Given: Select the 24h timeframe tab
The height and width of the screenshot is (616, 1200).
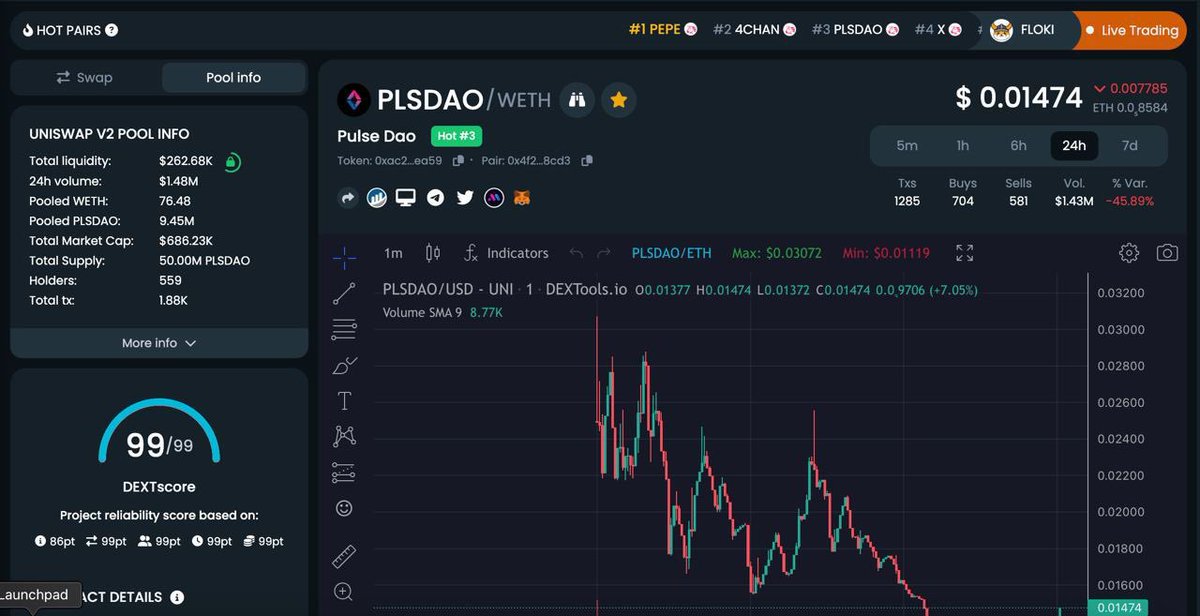Looking at the screenshot, I should pyautogui.click(x=1074, y=145).
